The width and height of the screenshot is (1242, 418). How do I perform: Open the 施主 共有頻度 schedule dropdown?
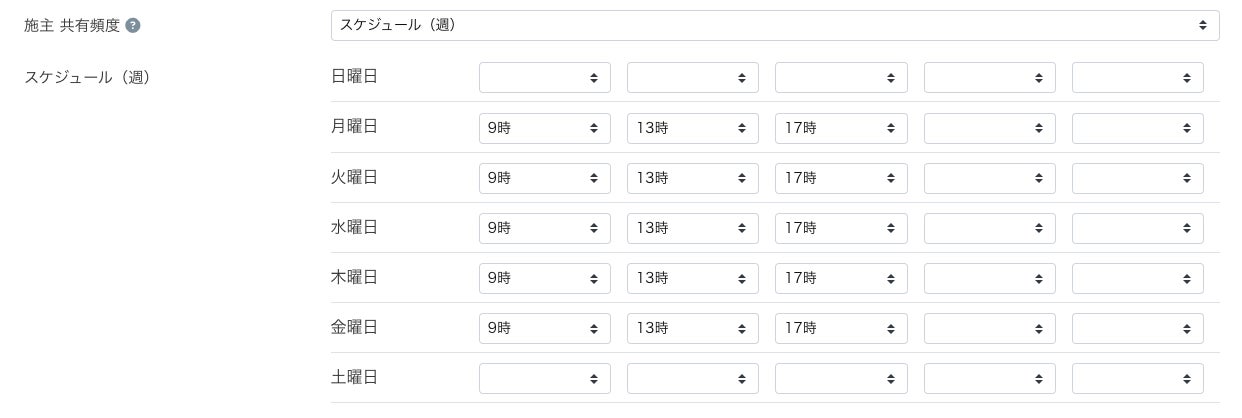click(x=774, y=26)
